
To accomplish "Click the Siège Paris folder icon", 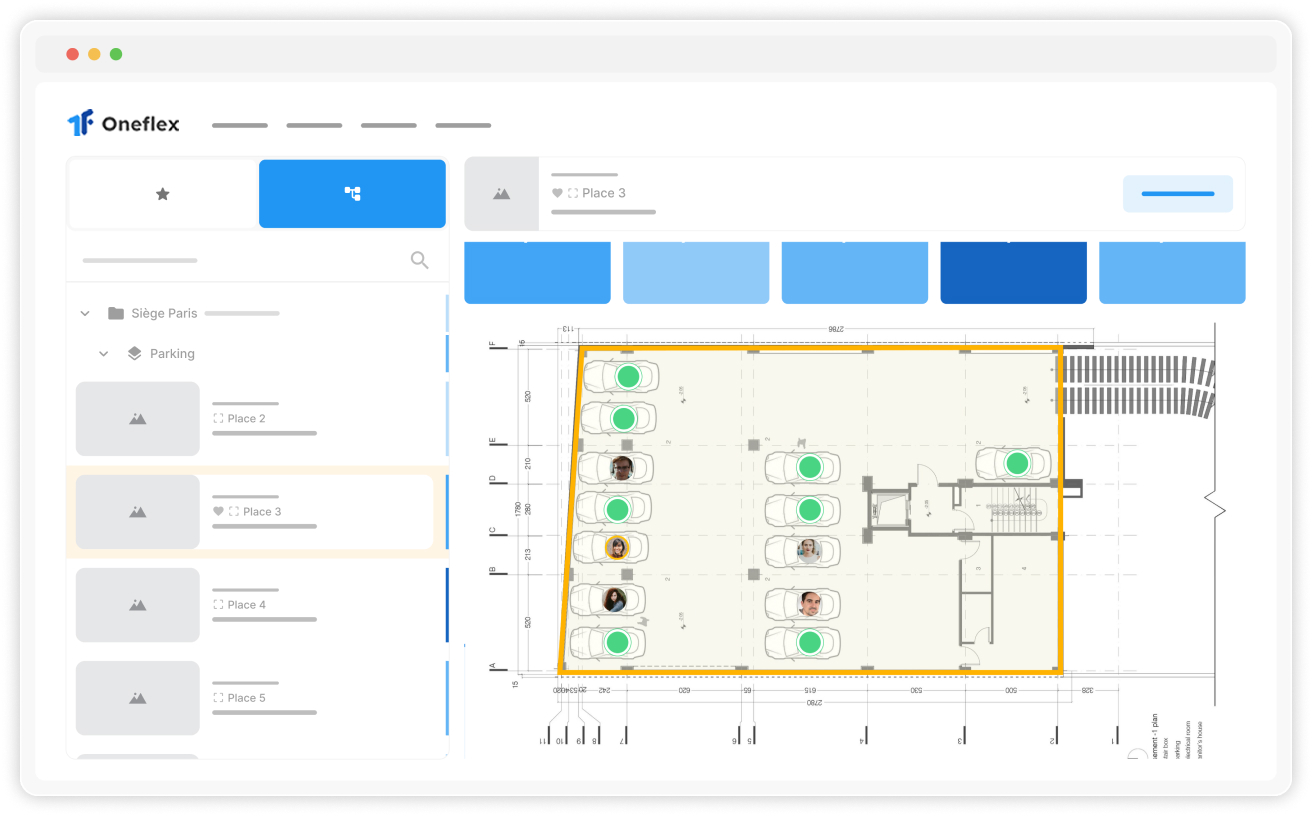I will (116, 313).
